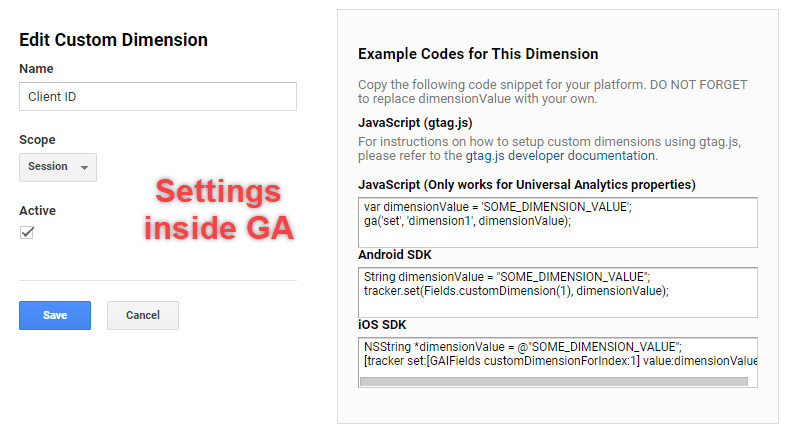The image size is (793, 437).
Task: Click the iOS SDK horizontal scrollbar
Action: [x=554, y=381]
